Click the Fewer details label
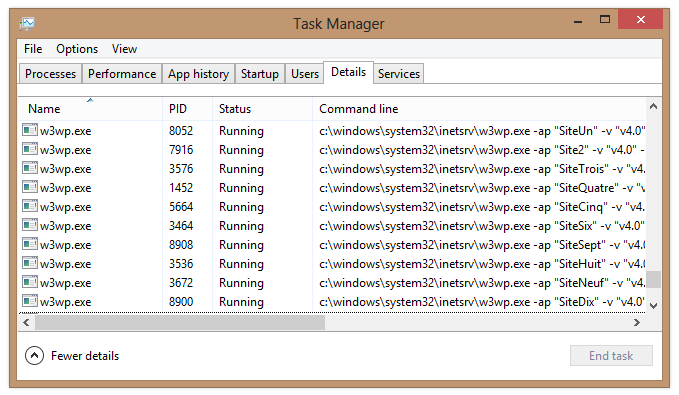Image resolution: width=679 pixels, height=395 pixels. pyautogui.click(x=85, y=356)
